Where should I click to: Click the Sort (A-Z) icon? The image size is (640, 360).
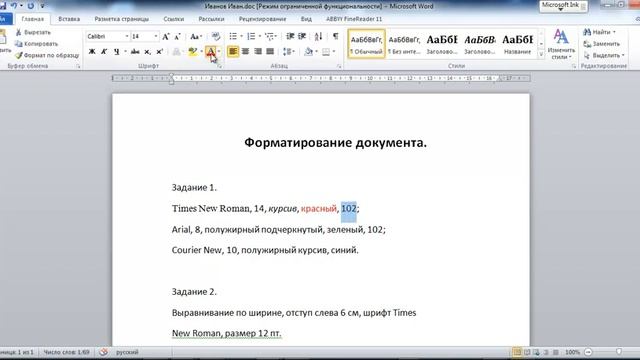tap(318, 37)
